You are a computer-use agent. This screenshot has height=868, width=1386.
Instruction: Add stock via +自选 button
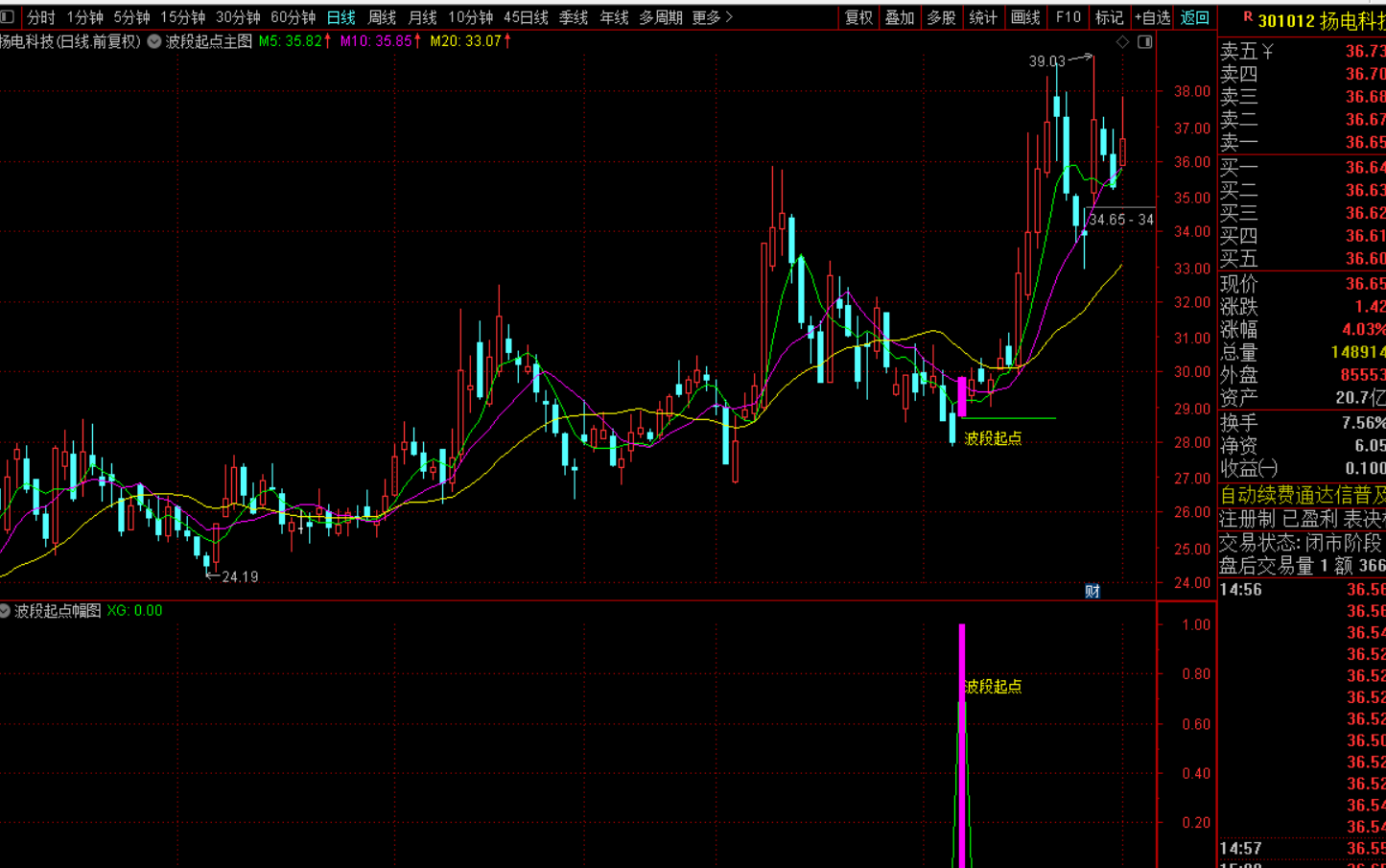(1152, 17)
